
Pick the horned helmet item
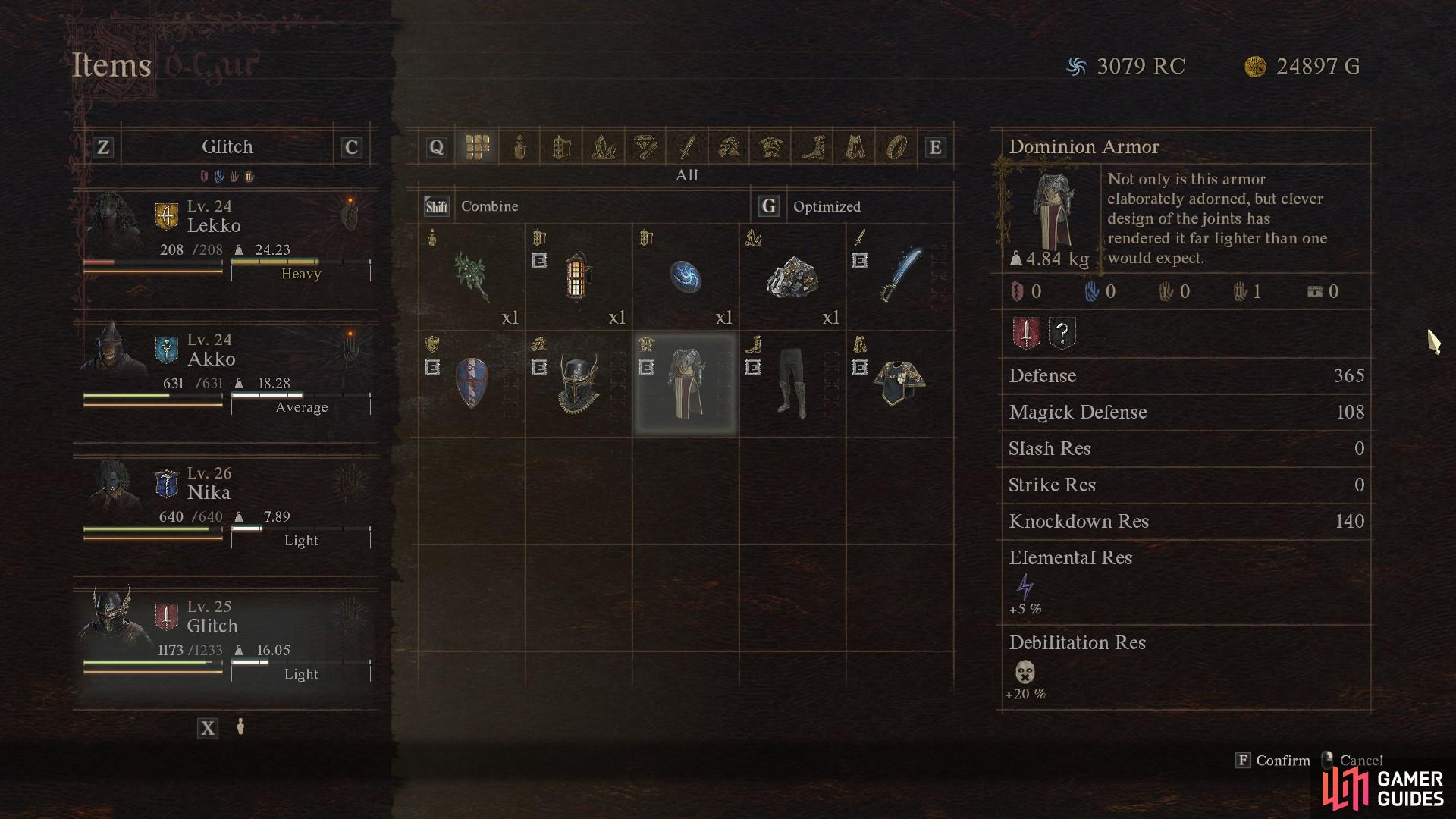click(x=578, y=384)
